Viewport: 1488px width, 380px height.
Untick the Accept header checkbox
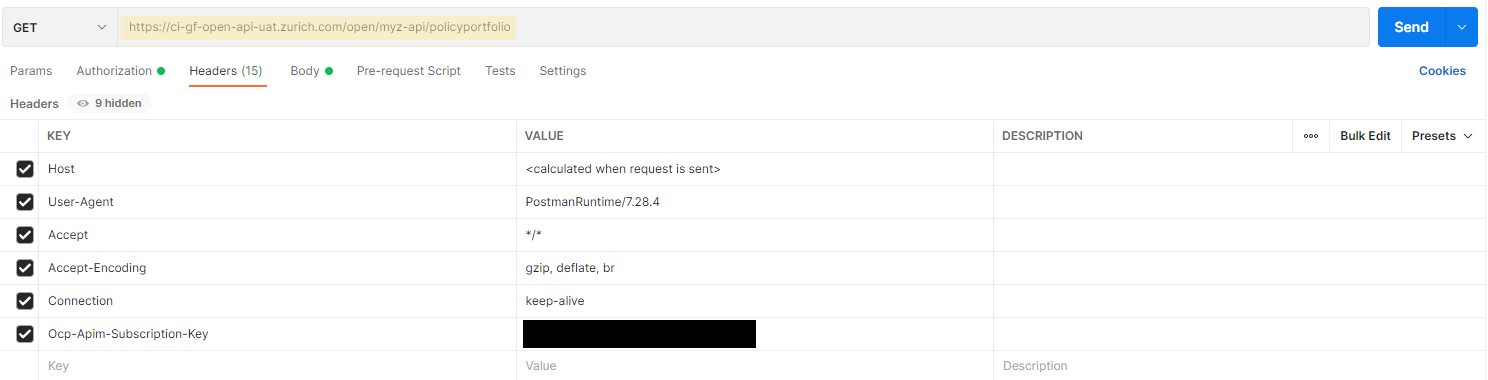25,235
